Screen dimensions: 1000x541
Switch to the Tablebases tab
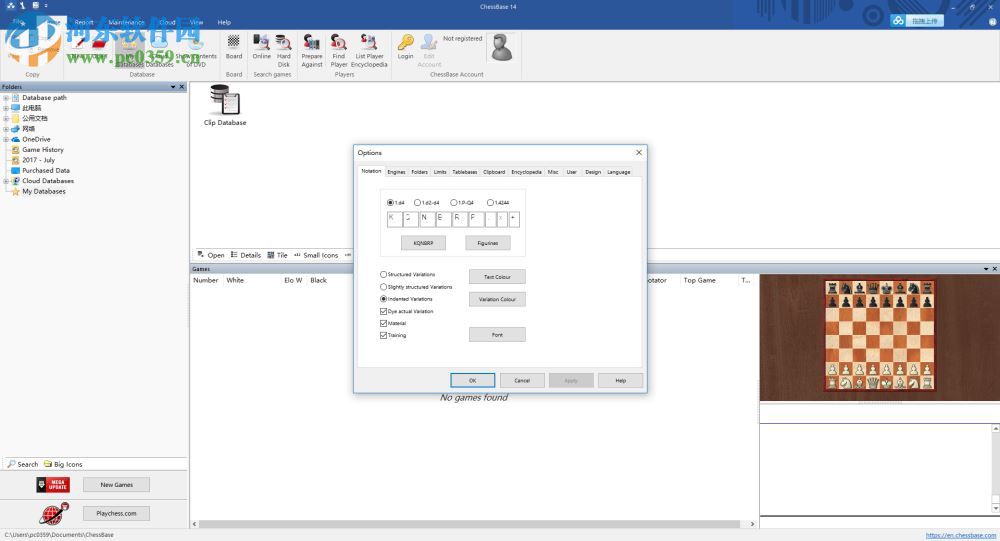point(464,172)
